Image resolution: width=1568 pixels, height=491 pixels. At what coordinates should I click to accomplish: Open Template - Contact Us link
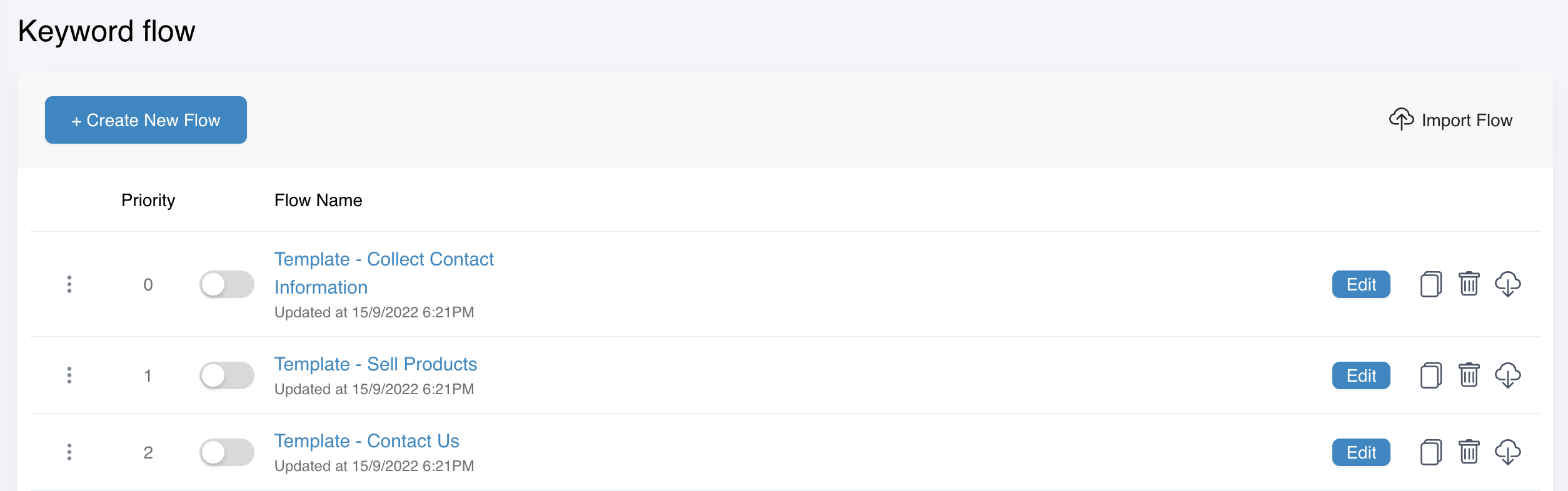pos(366,441)
